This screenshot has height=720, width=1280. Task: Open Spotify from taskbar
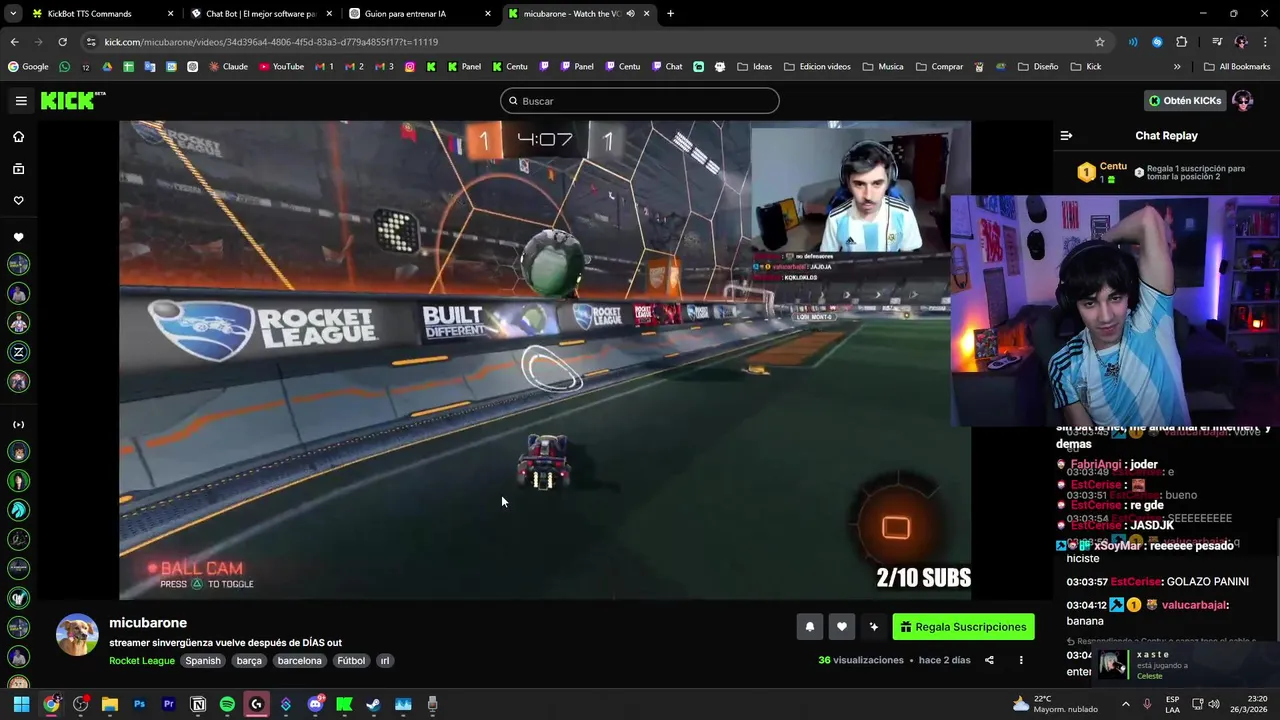[x=227, y=704]
